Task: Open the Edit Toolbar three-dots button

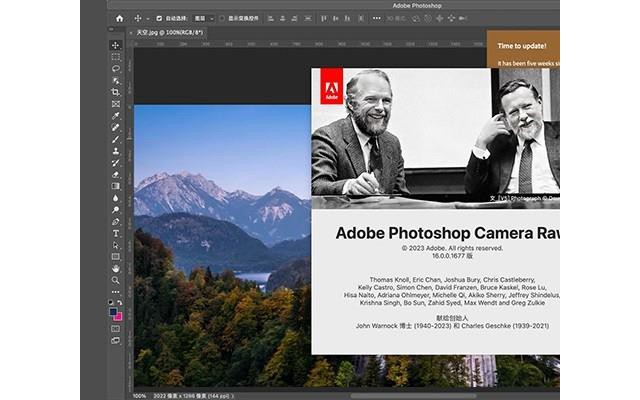Action: [116, 292]
